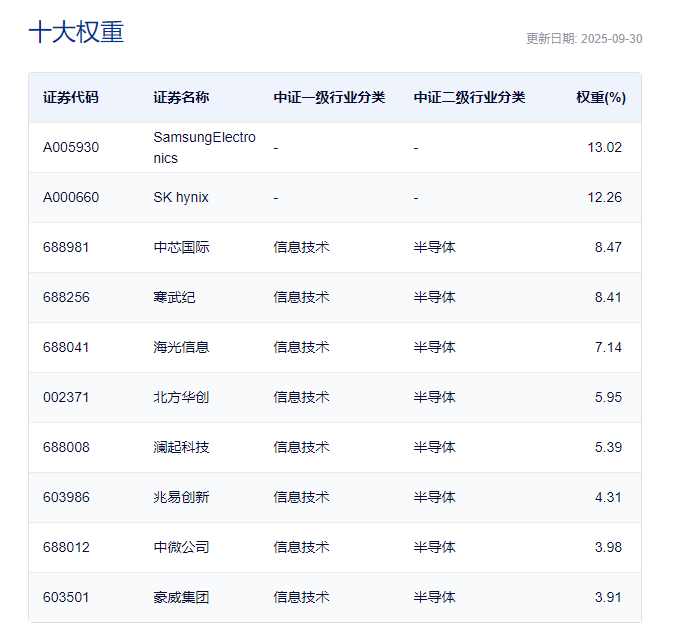The image size is (686, 630).
Task: Select security code A005930
Action: click(71, 147)
